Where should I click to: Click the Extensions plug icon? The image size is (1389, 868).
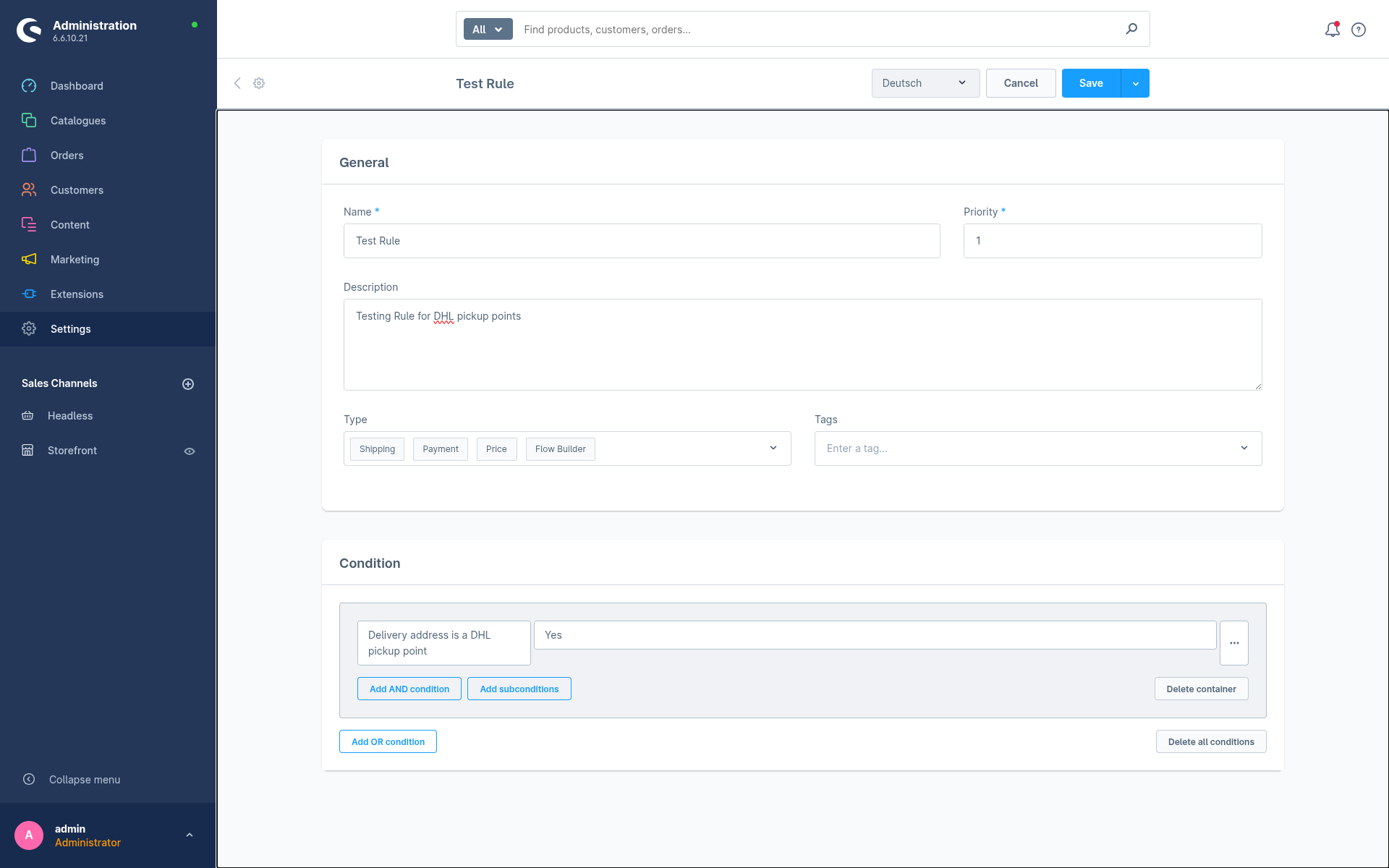(29, 294)
